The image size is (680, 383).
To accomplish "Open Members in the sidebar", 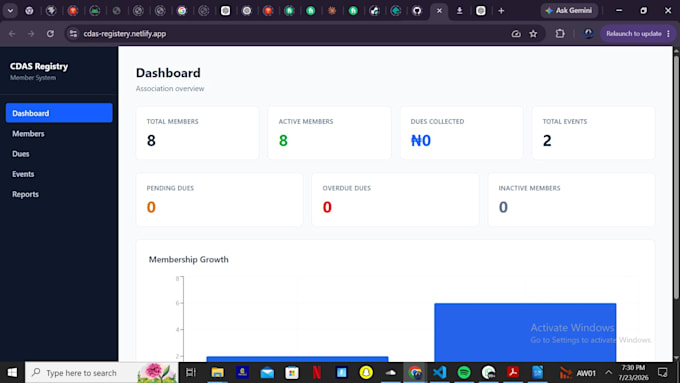I will click(59, 134).
